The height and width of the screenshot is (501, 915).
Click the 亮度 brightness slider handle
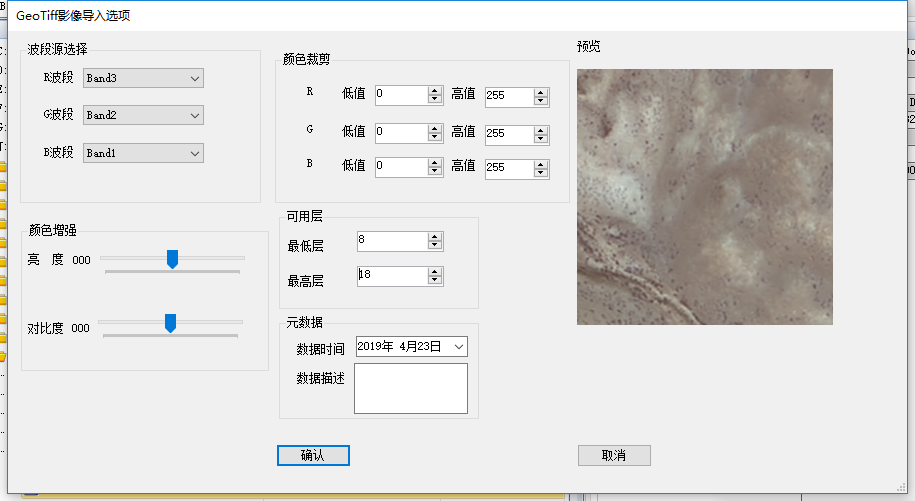pos(172,259)
